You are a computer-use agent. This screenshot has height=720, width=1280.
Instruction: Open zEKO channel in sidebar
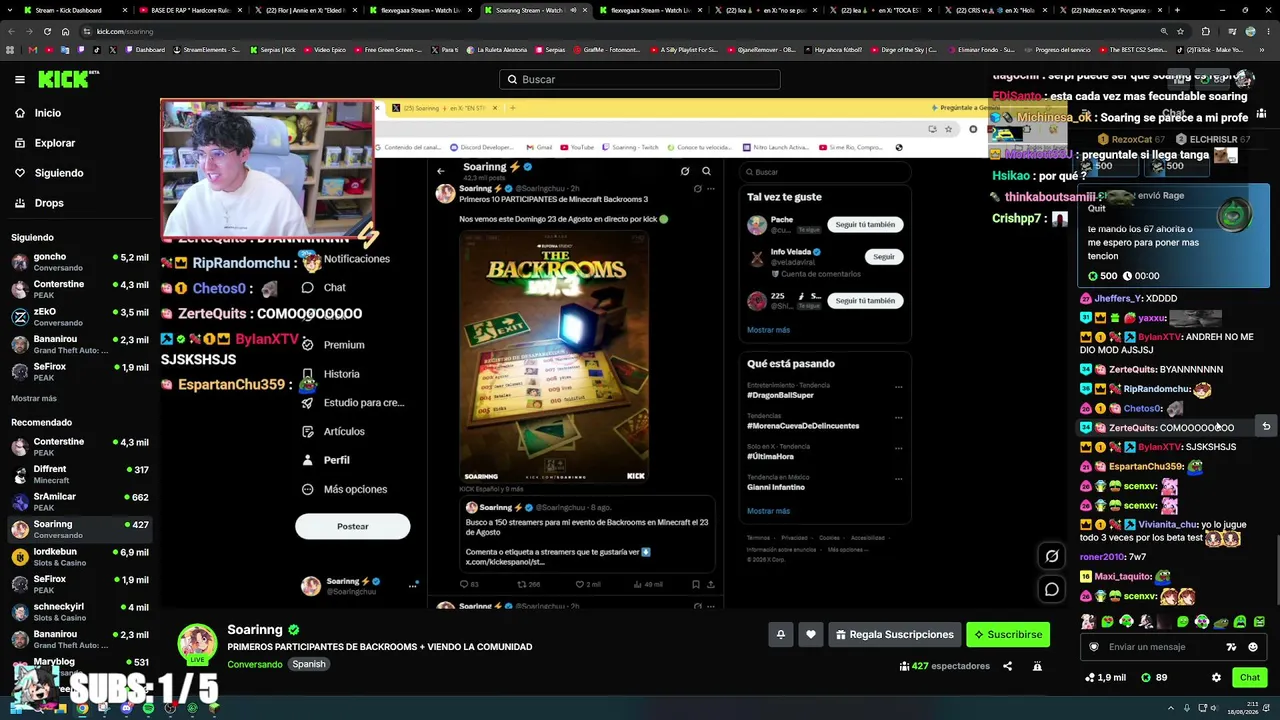click(80, 317)
